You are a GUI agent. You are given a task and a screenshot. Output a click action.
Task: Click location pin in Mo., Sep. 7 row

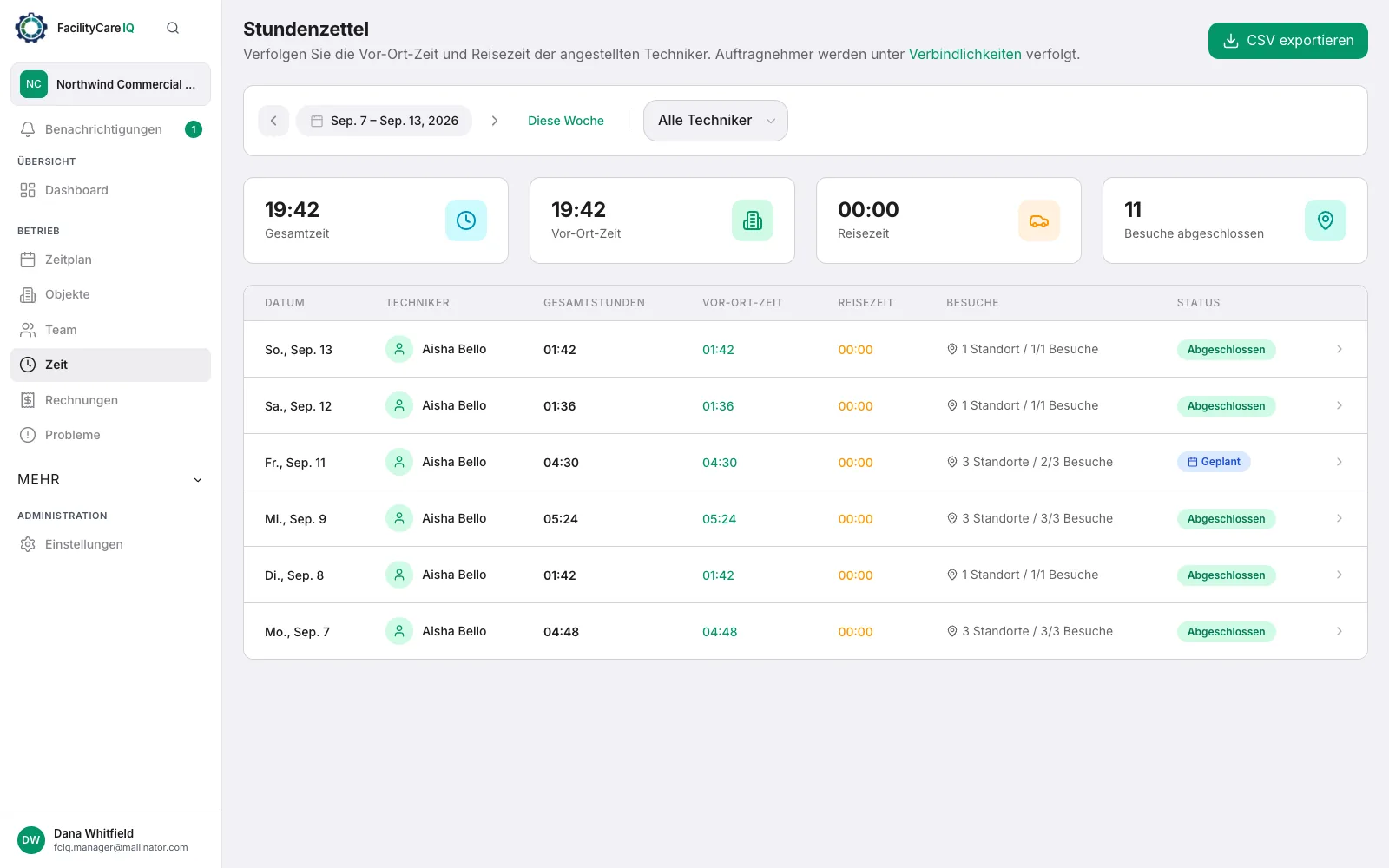click(952, 632)
